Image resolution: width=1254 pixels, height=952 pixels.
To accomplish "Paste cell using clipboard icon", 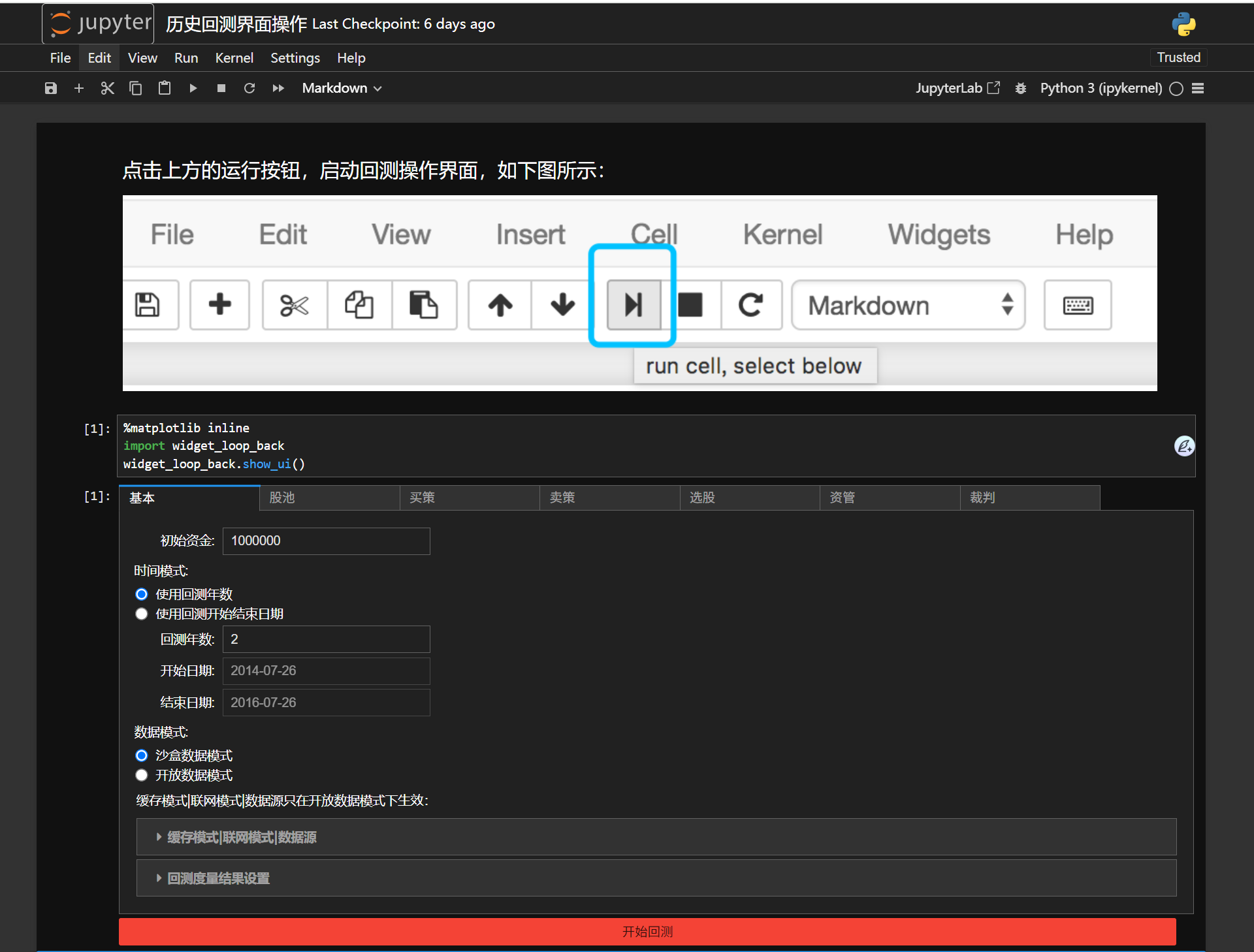I will coord(165,88).
